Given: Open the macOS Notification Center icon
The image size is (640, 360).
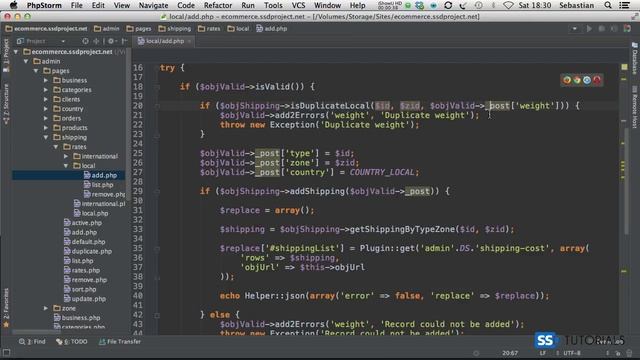Looking at the screenshot, I should (624, 5).
